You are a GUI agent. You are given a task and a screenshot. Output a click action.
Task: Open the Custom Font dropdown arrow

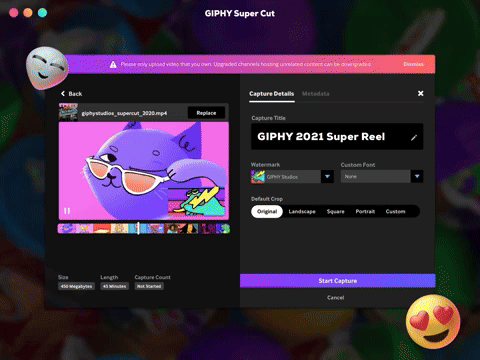tap(417, 176)
